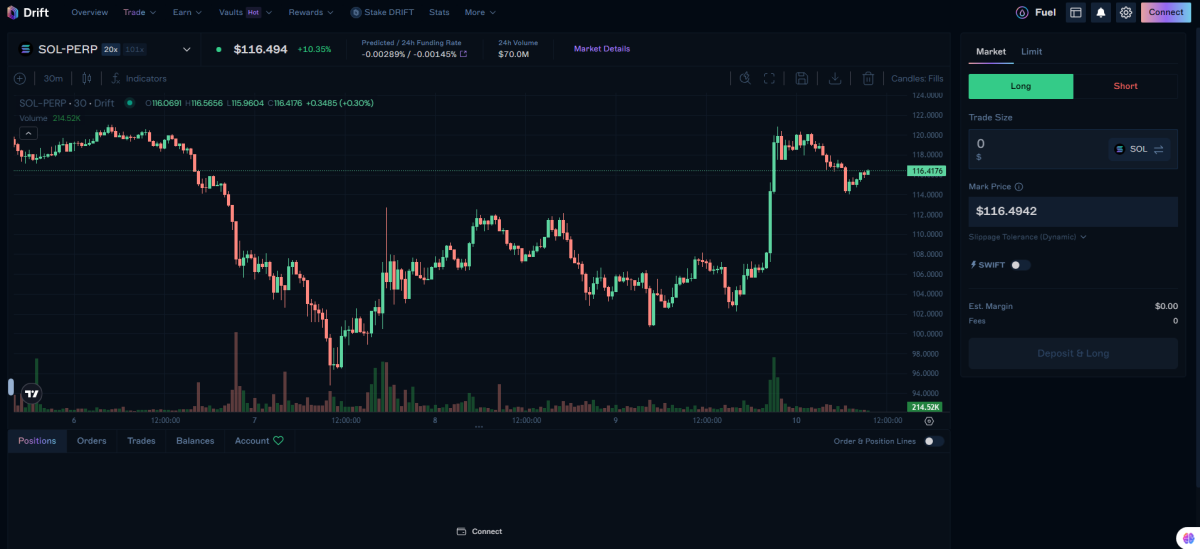
Task: Open Candles: Fills dropdown
Action: click(x=917, y=78)
